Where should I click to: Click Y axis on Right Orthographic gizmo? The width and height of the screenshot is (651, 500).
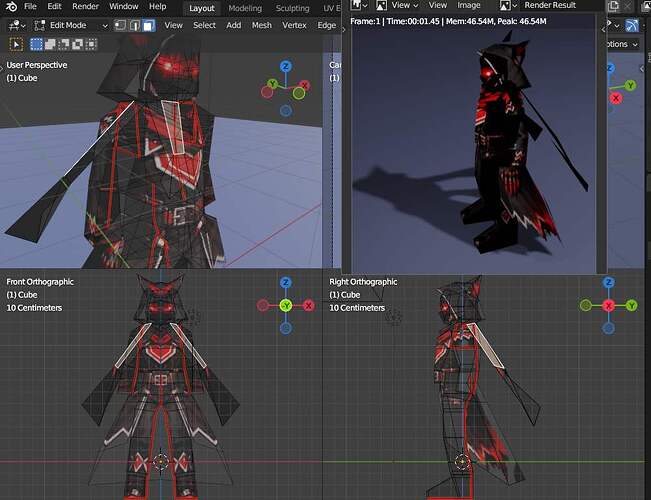631,306
